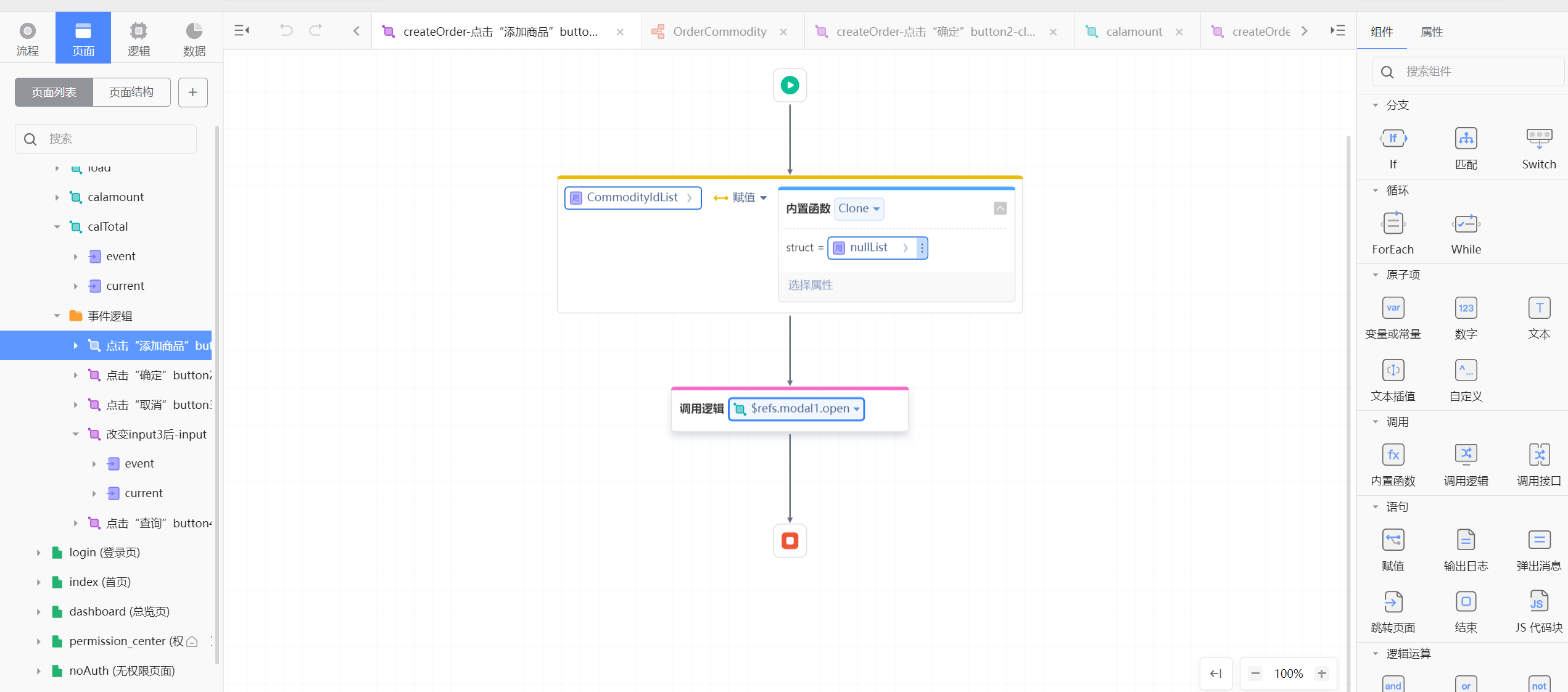
Task: Pick the 内置函数 built-in function component
Action: click(x=1393, y=464)
